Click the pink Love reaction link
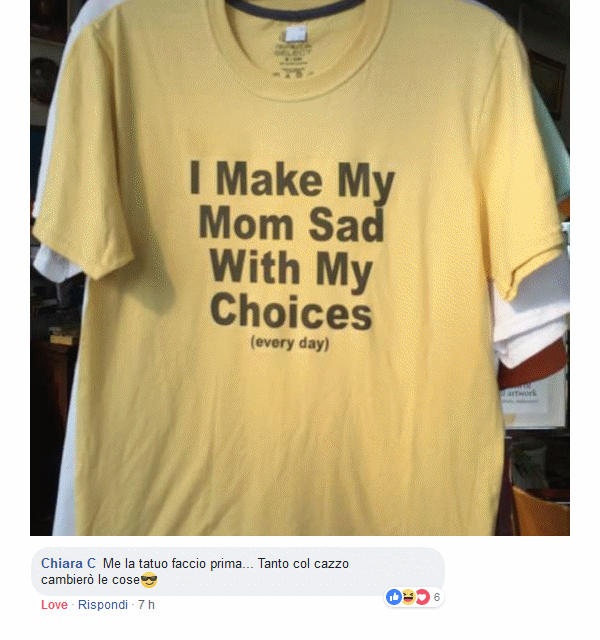Viewport: 600px width, 640px height. pyautogui.click(x=54, y=604)
